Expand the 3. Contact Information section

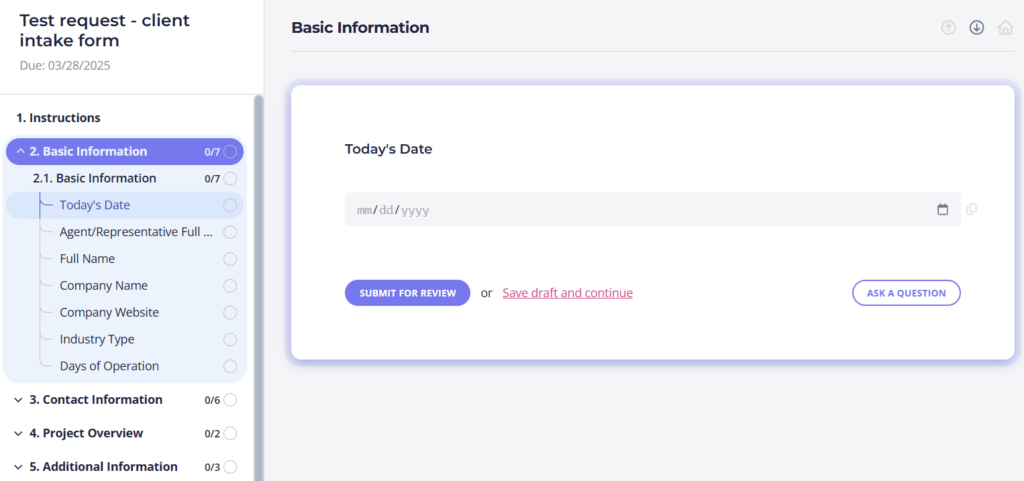coord(19,400)
